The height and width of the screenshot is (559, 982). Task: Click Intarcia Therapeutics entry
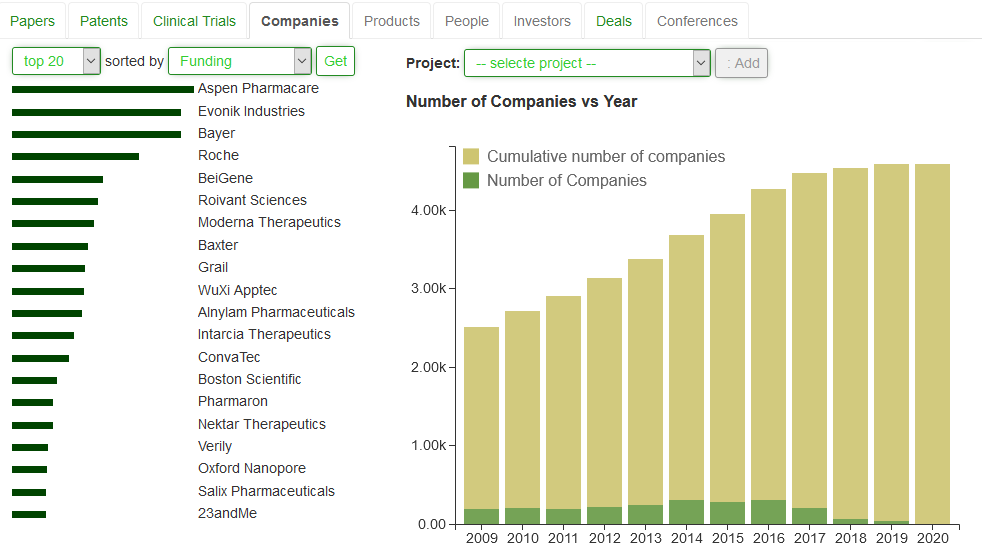264,334
